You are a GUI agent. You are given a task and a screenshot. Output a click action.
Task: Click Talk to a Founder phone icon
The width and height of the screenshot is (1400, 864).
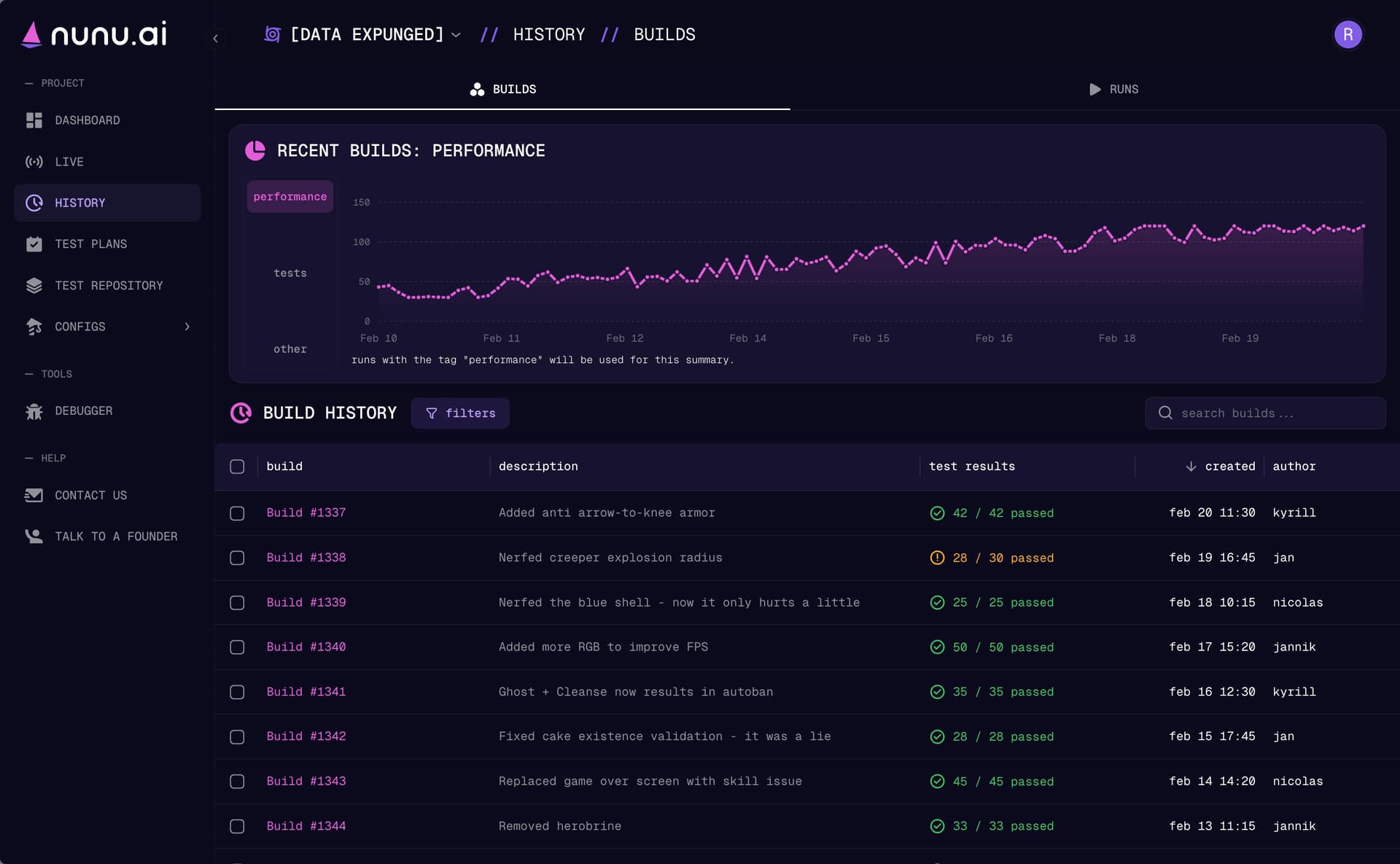[34, 537]
